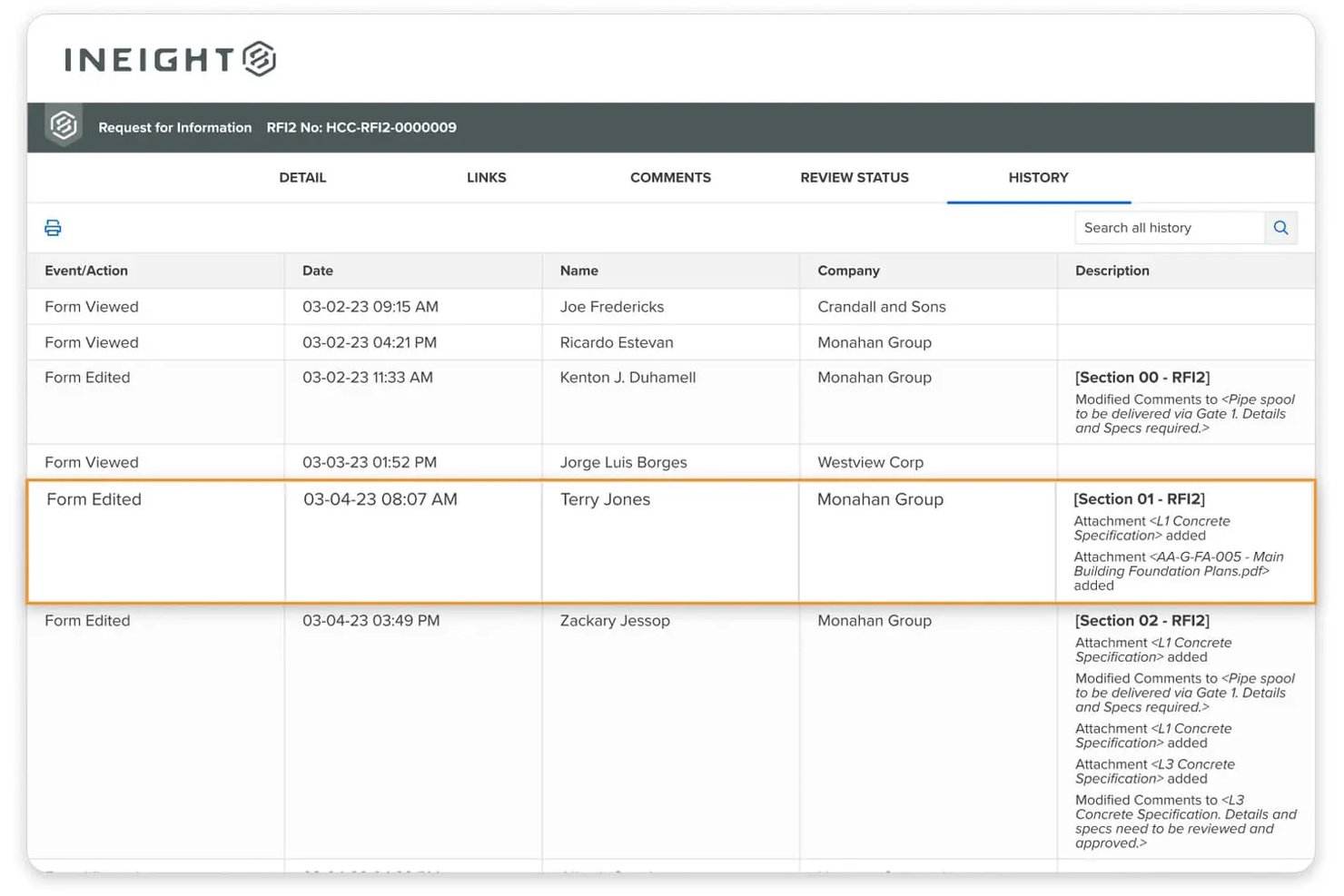Click Form Edited in Terry Jones row

tap(94, 499)
